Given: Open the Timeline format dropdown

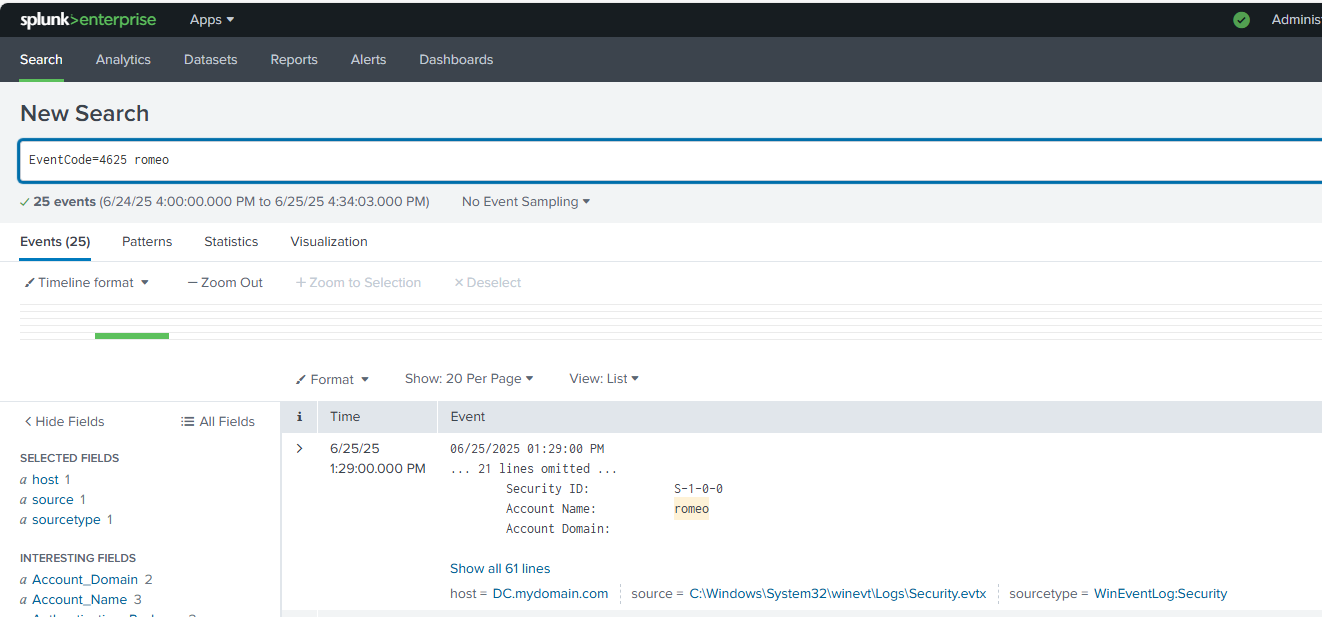Looking at the screenshot, I should point(87,283).
